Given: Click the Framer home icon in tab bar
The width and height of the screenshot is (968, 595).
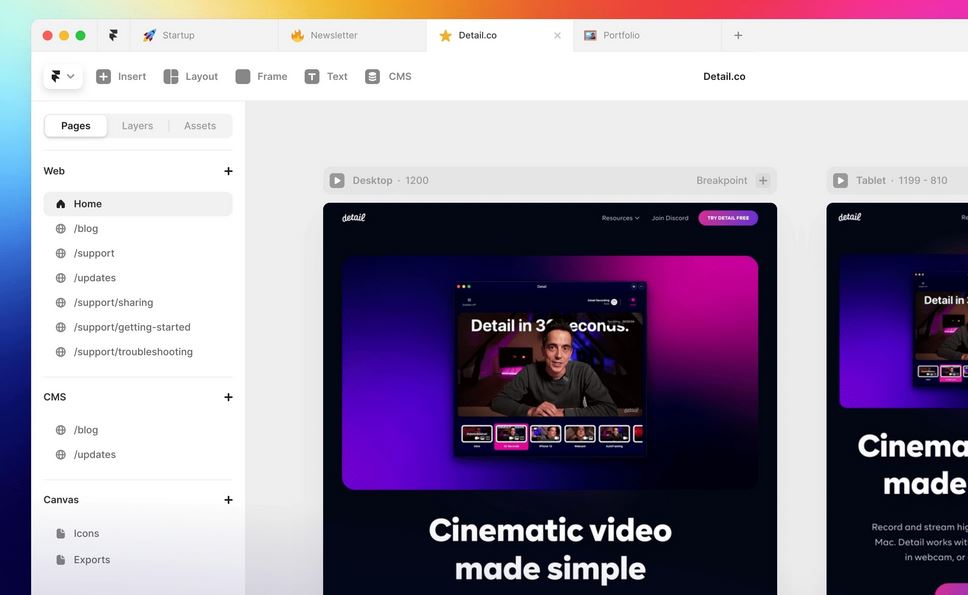Looking at the screenshot, I should pyautogui.click(x=113, y=35).
